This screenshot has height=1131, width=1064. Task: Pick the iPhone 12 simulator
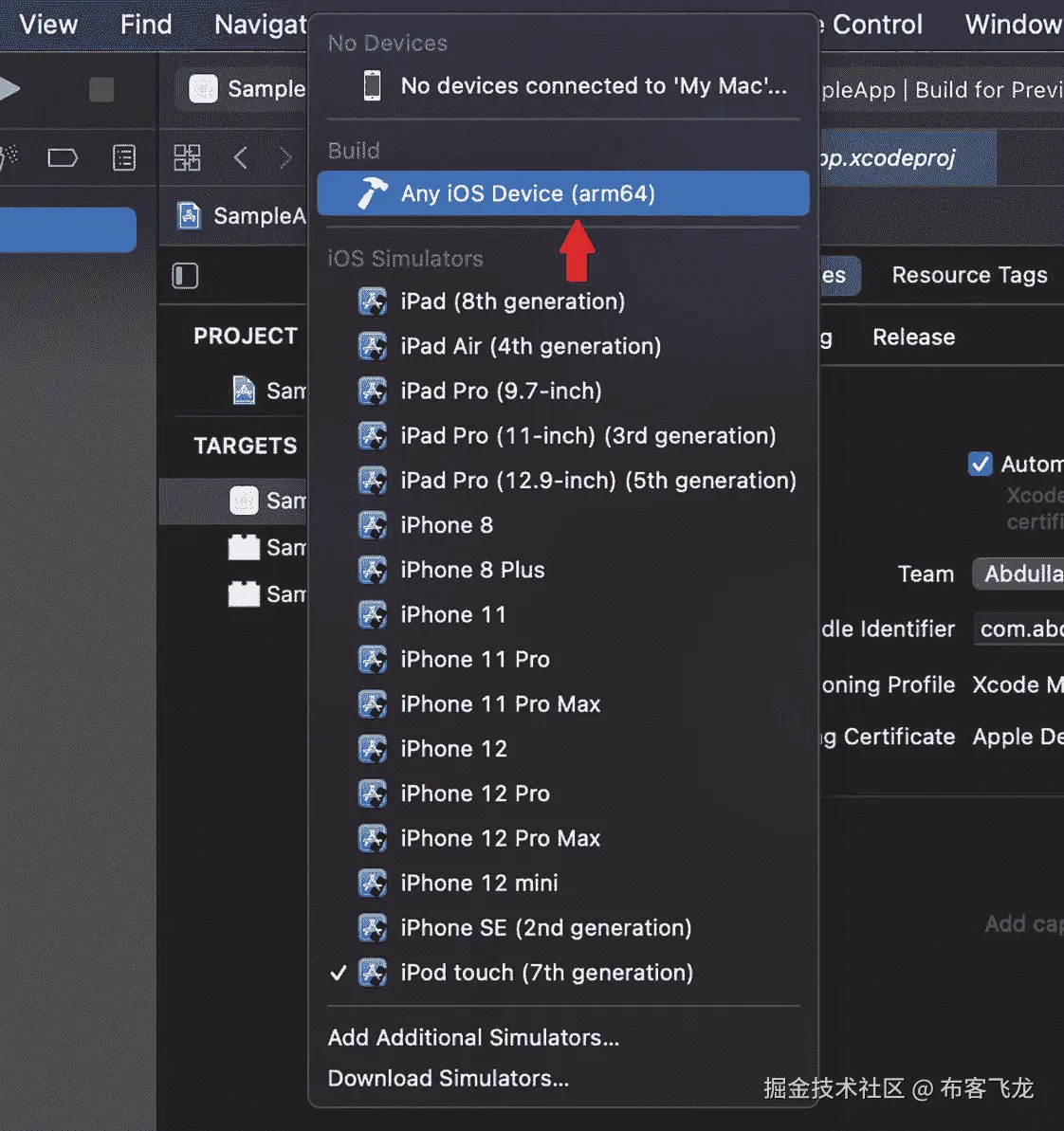562,749
